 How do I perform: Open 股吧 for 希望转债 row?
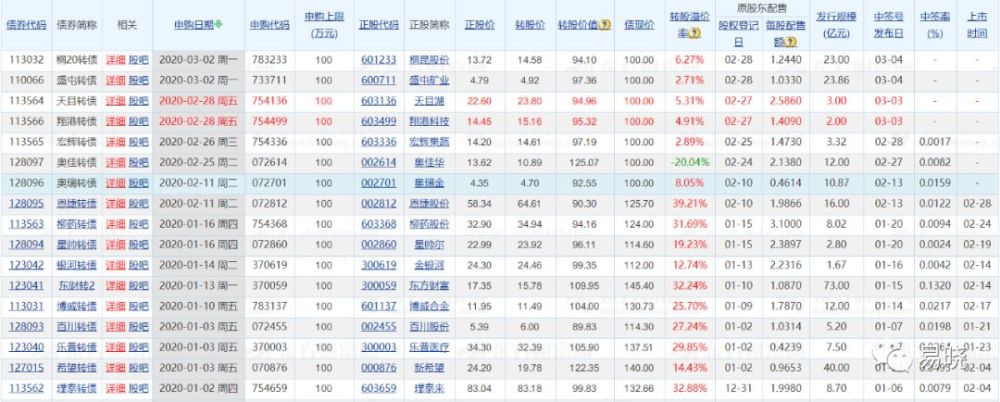click(138, 368)
